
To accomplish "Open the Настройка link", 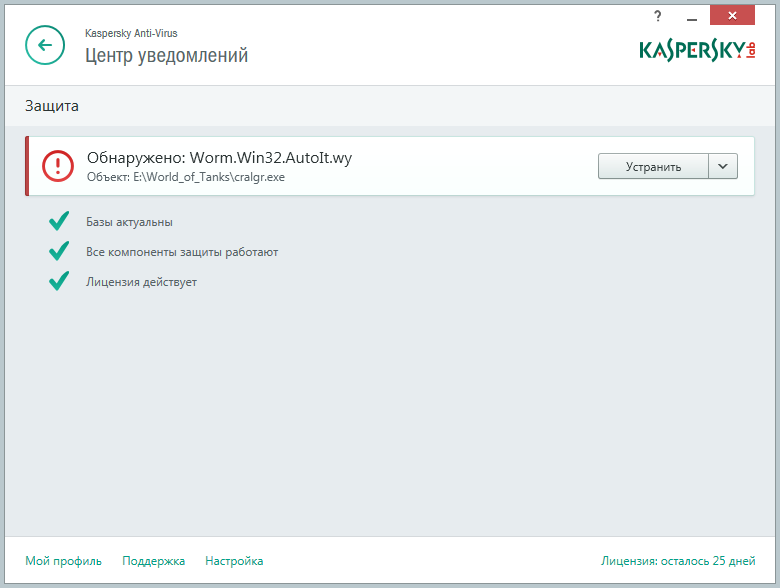I will [234, 561].
